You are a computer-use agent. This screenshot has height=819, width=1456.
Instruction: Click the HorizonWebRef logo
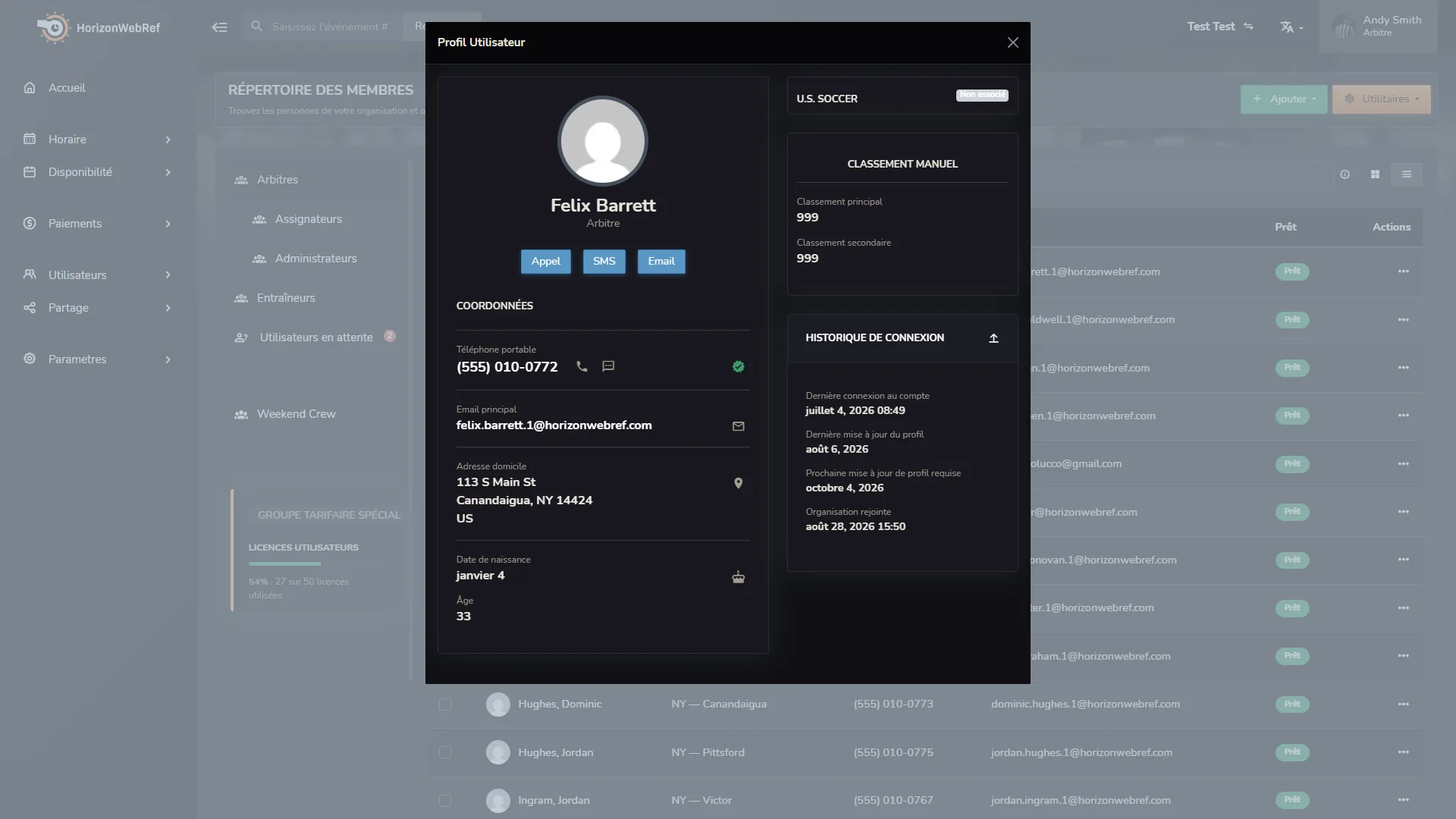[99, 28]
